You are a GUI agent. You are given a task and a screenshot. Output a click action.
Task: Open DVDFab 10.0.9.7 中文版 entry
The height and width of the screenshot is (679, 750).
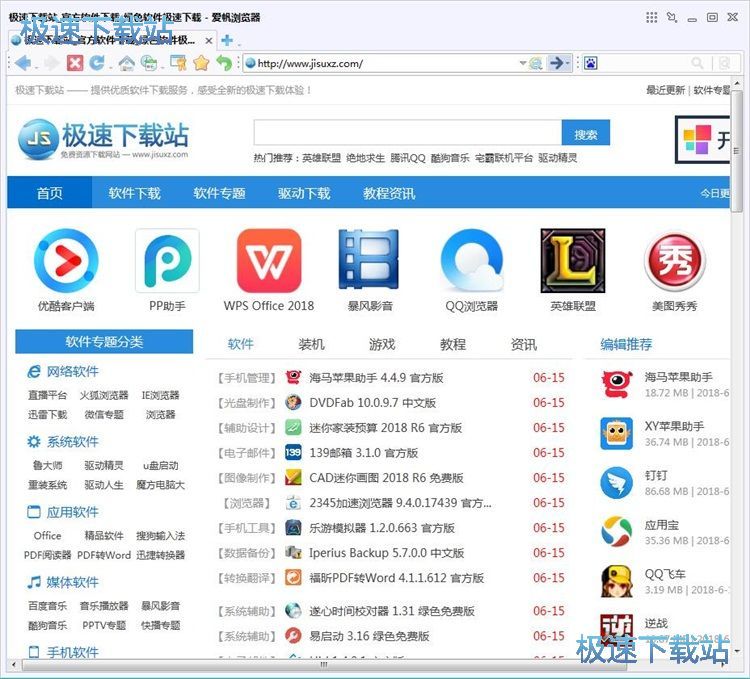coord(373,403)
